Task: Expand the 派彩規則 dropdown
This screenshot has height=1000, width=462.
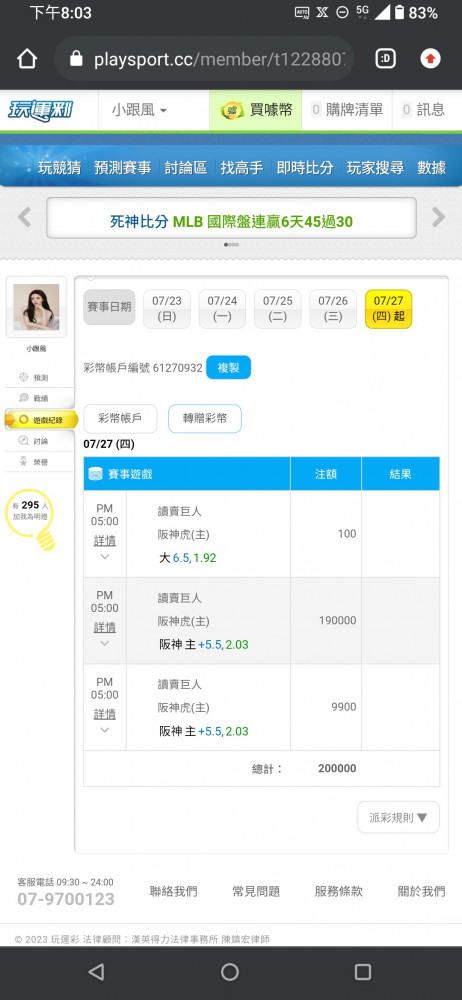Action: [x=398, y=817]
